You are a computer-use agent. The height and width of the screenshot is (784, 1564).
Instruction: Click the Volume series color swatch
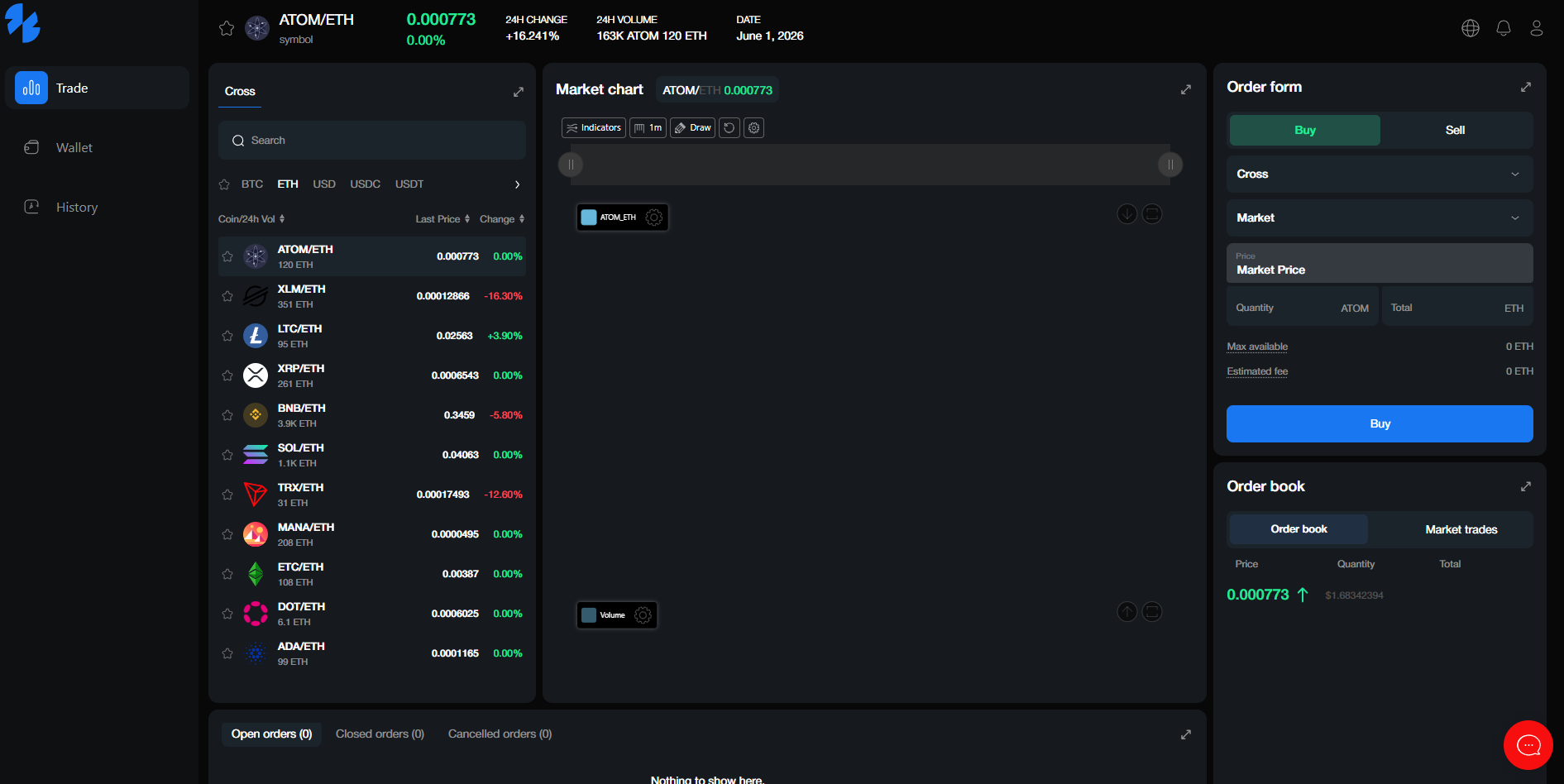click(x=589, y=615)
